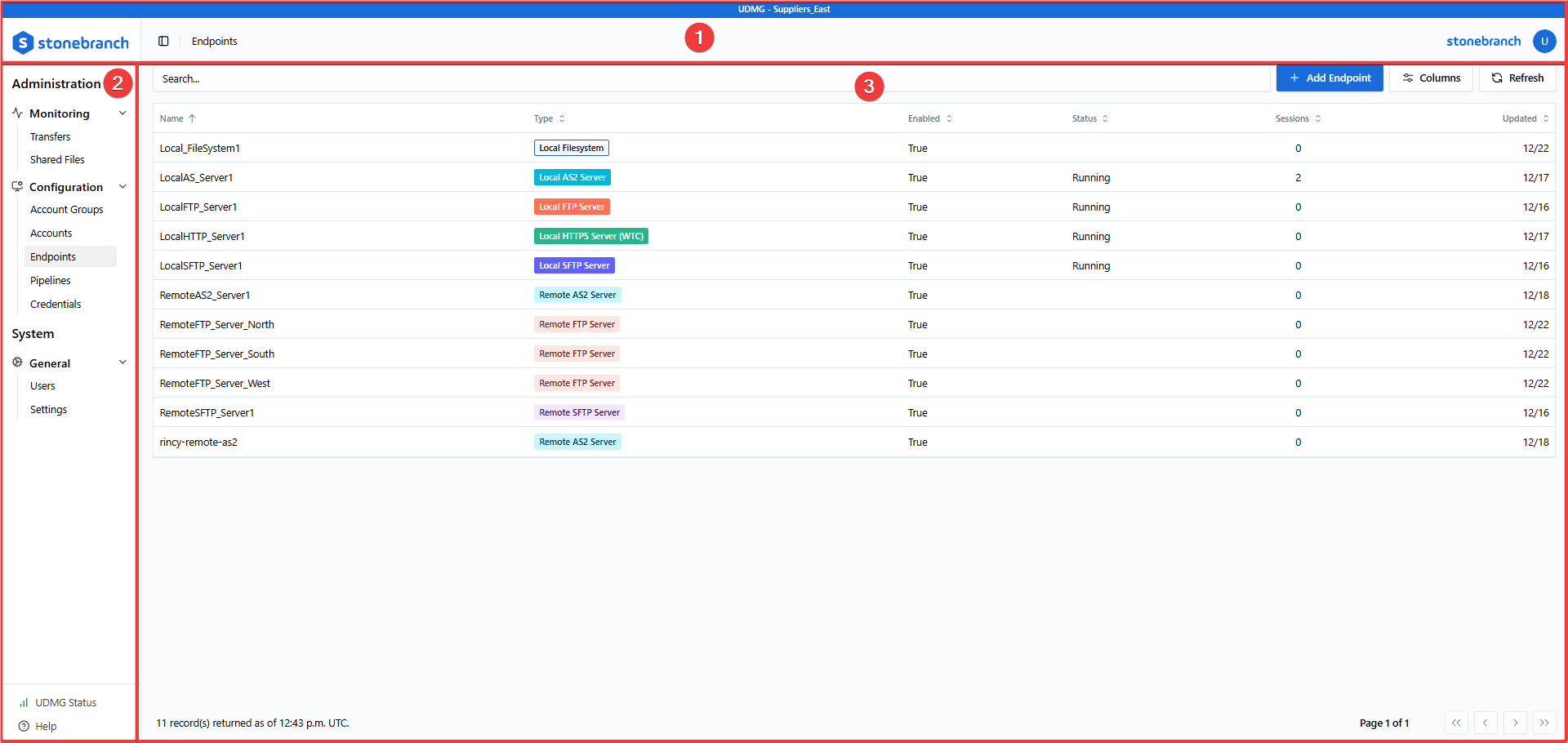1568x743 pixels.
Task: Toggle the sidebar collapse icon near Endpoints
Action: point(163,41)
